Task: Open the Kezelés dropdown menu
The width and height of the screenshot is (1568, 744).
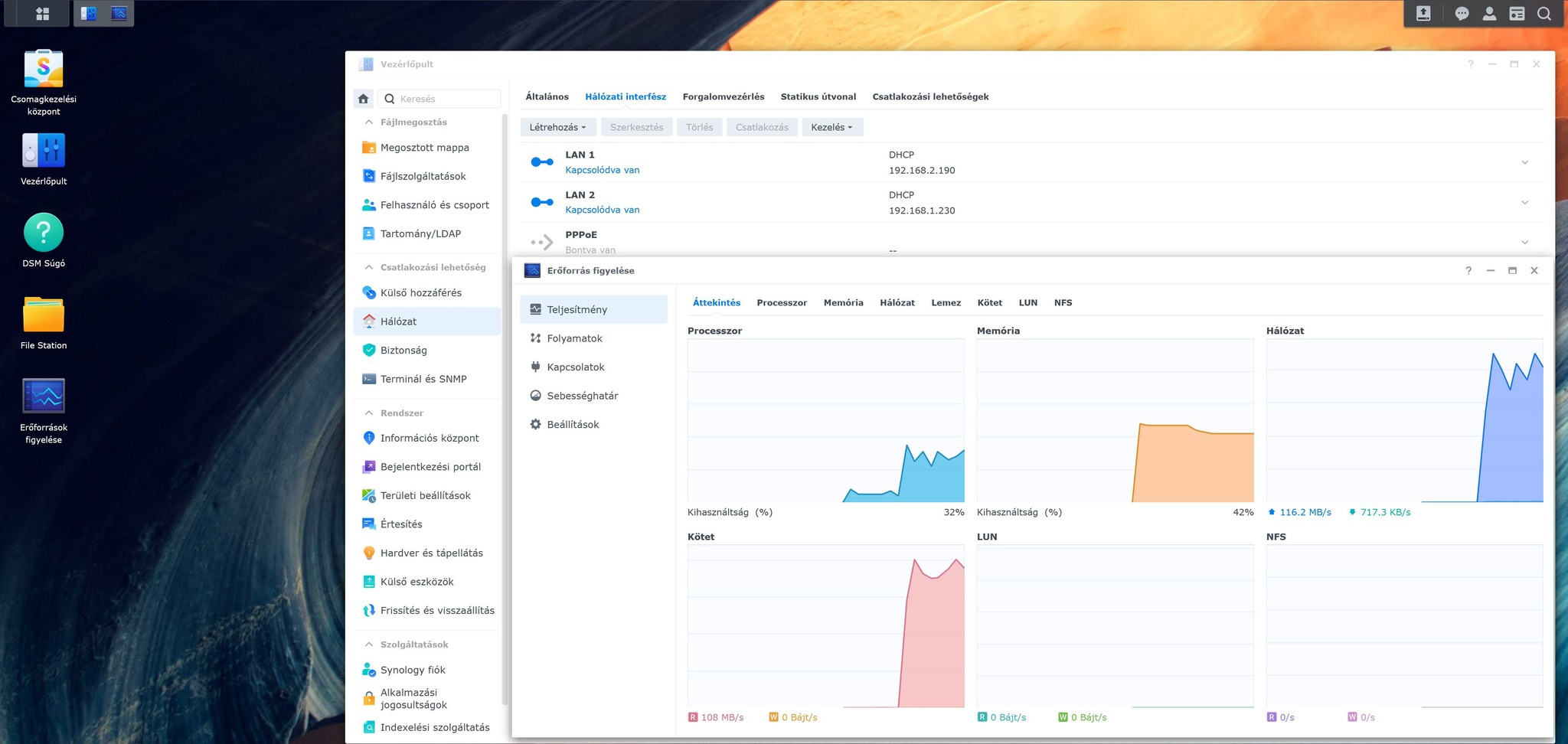Action: tap(832, 127)
